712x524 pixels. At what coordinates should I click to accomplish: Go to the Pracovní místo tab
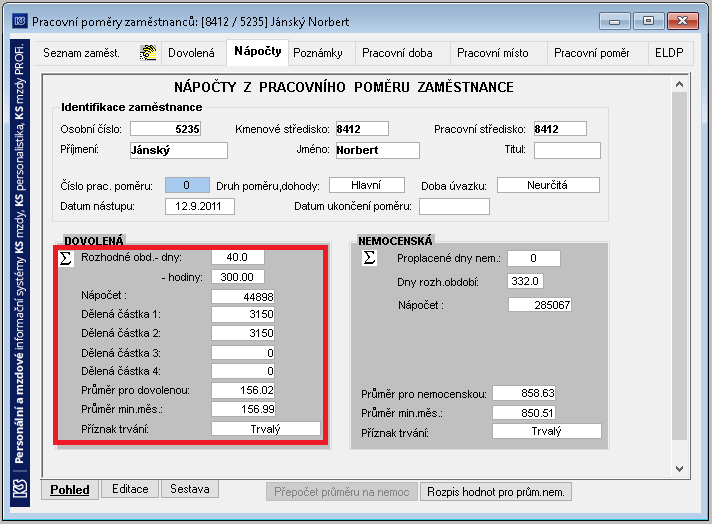point(493,53)
